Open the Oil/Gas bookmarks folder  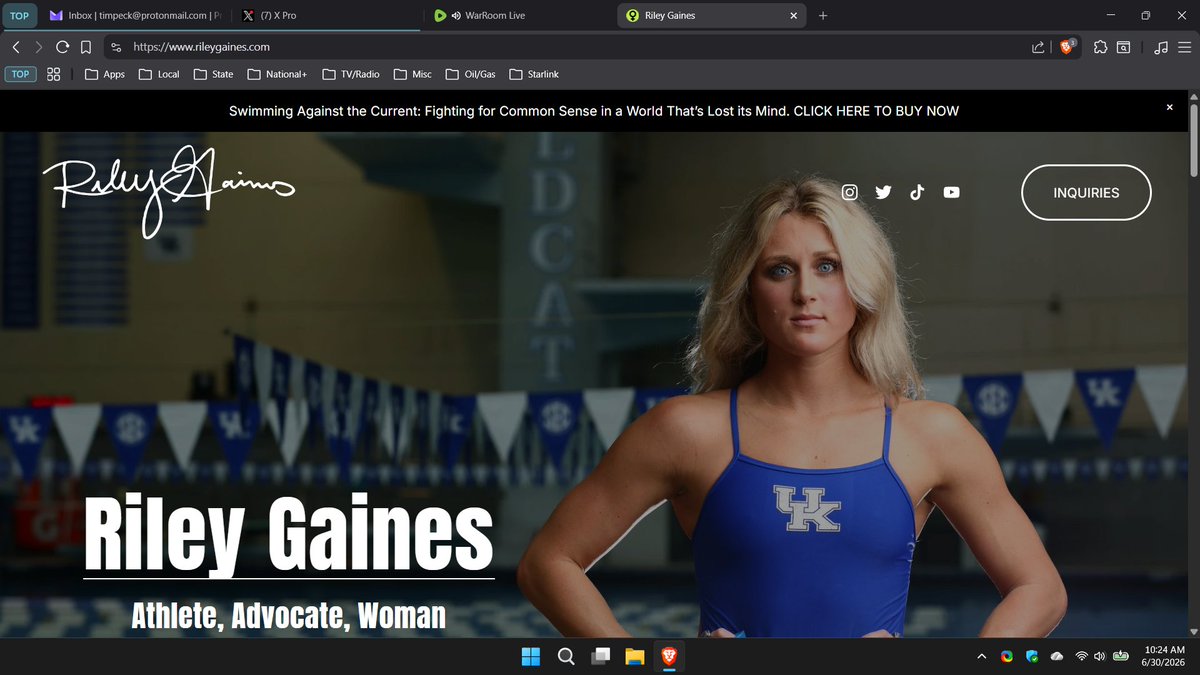(471, 74)
